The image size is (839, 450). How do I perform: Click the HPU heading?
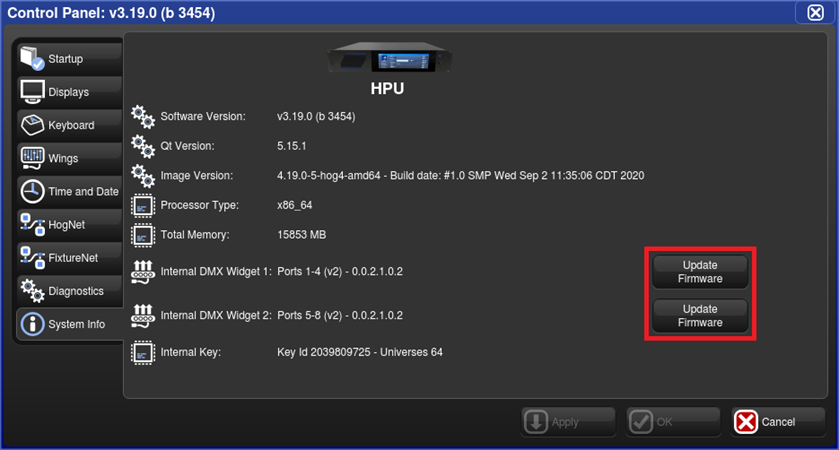point(387,88)
